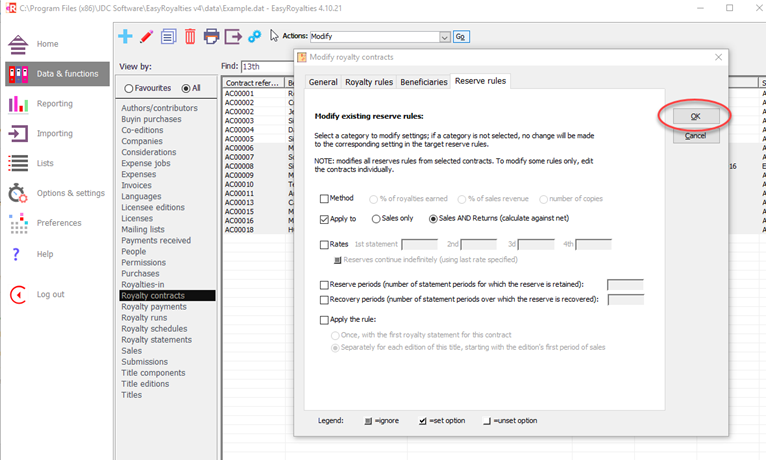Close the Modify royalty contracts dialog
The image size is (766, 460).
[x=718, y=57]
